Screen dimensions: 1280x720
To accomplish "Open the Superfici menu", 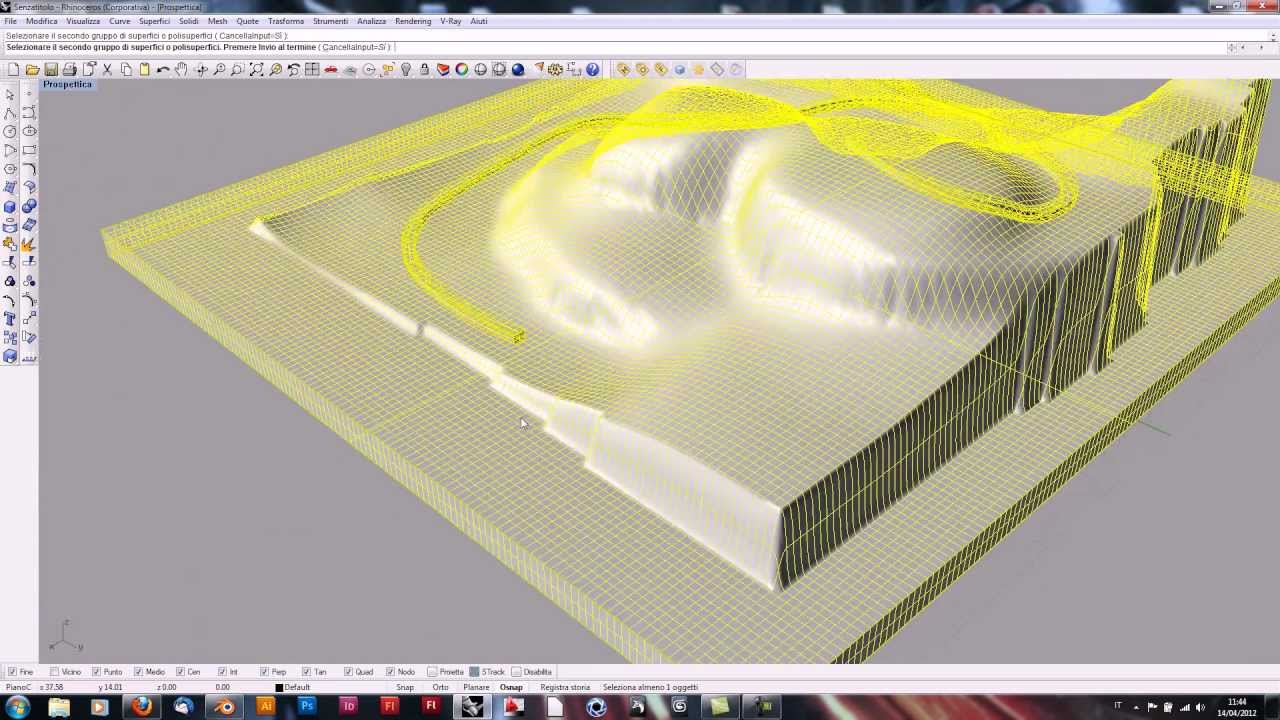I will tap(154, 21).
